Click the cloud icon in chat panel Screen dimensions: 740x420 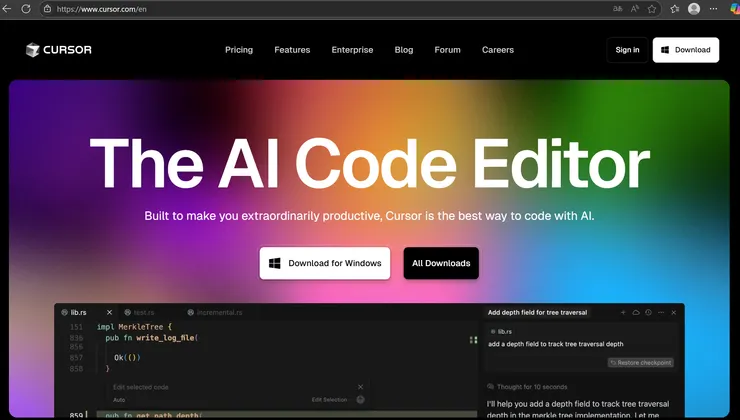coord(636,312)
